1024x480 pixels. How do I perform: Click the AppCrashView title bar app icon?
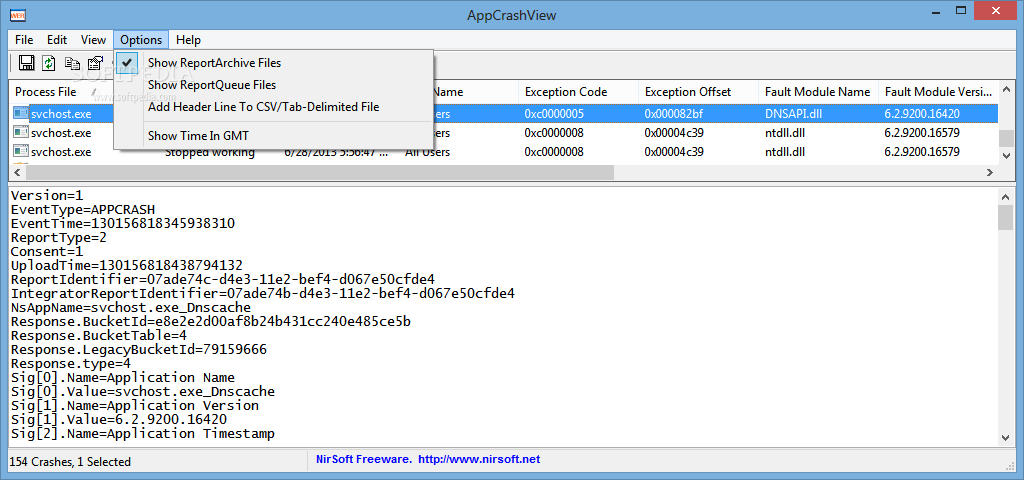(x=18, y=15)
